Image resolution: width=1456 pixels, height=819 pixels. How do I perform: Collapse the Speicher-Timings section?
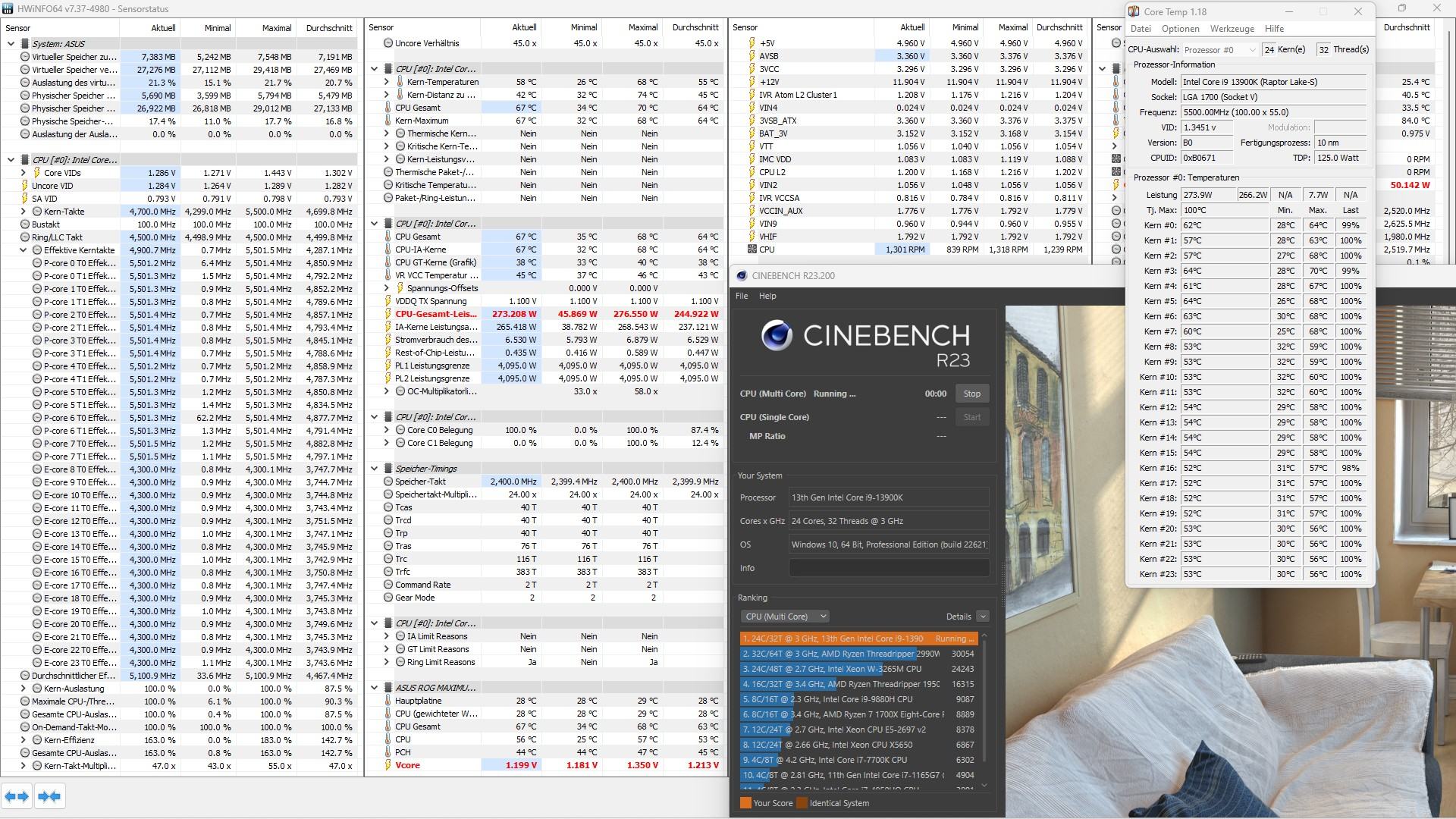tap(375, 469)
